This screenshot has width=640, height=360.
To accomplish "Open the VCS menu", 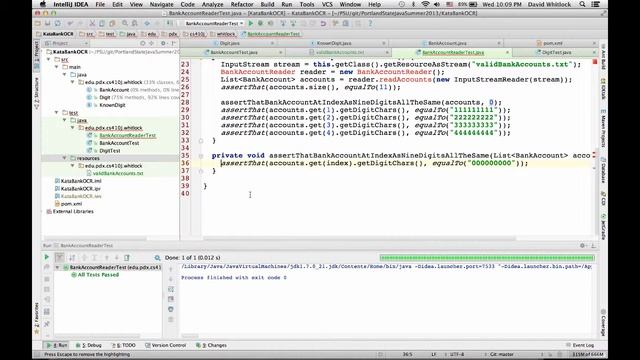I will tap(327, 4).
